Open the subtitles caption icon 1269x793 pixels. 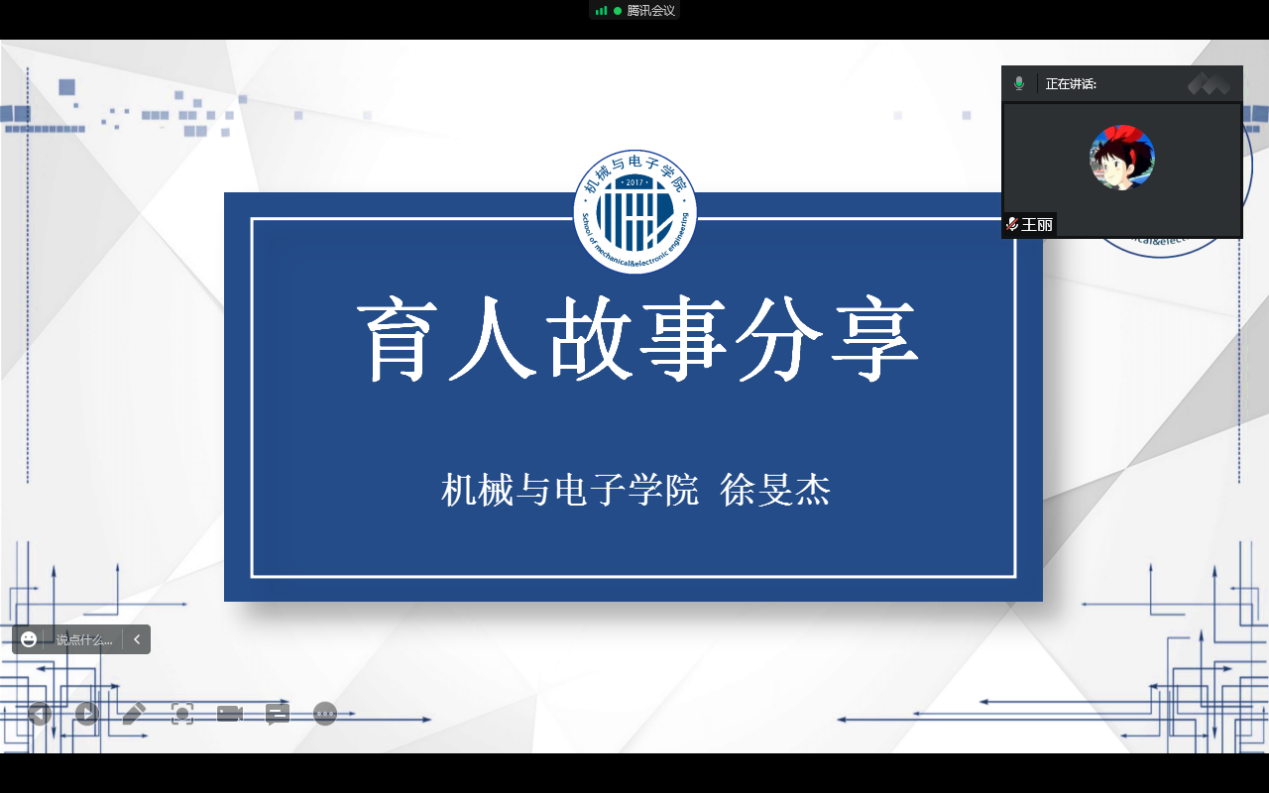click(x=277, y=713)
